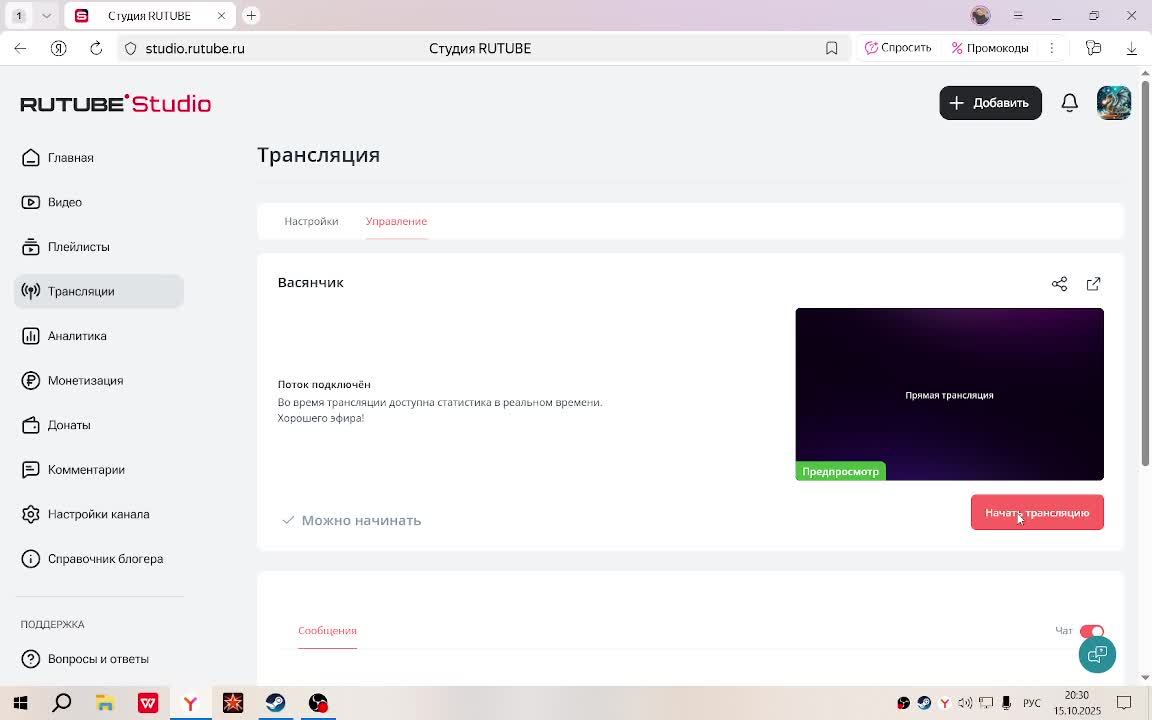The height and width of the screenshot is (720, 1152).
Task: Open the notifications bell
Action: click(1070, 103)
